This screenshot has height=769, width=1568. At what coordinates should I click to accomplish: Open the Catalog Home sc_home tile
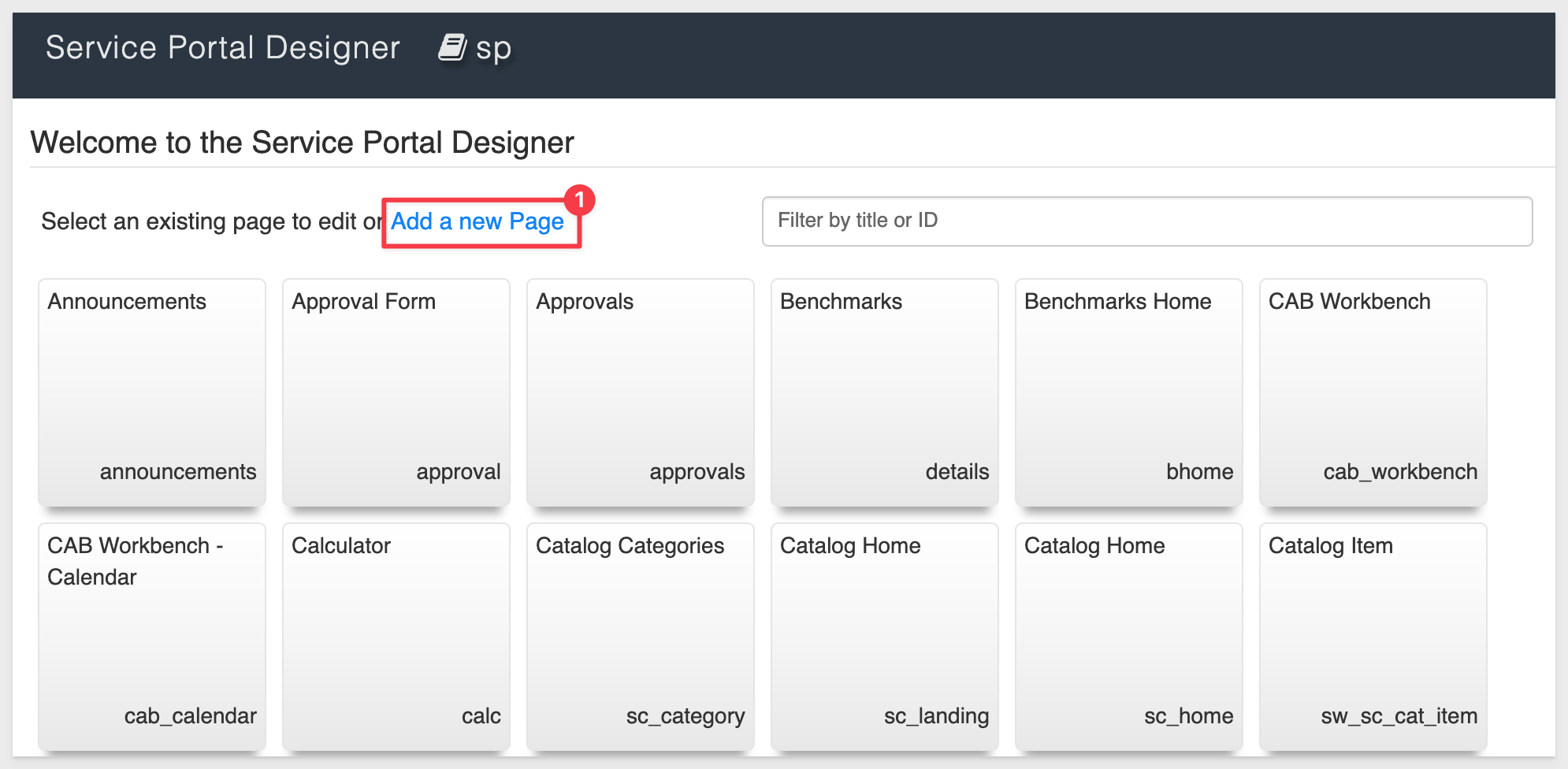click(x=1129, y=637)
